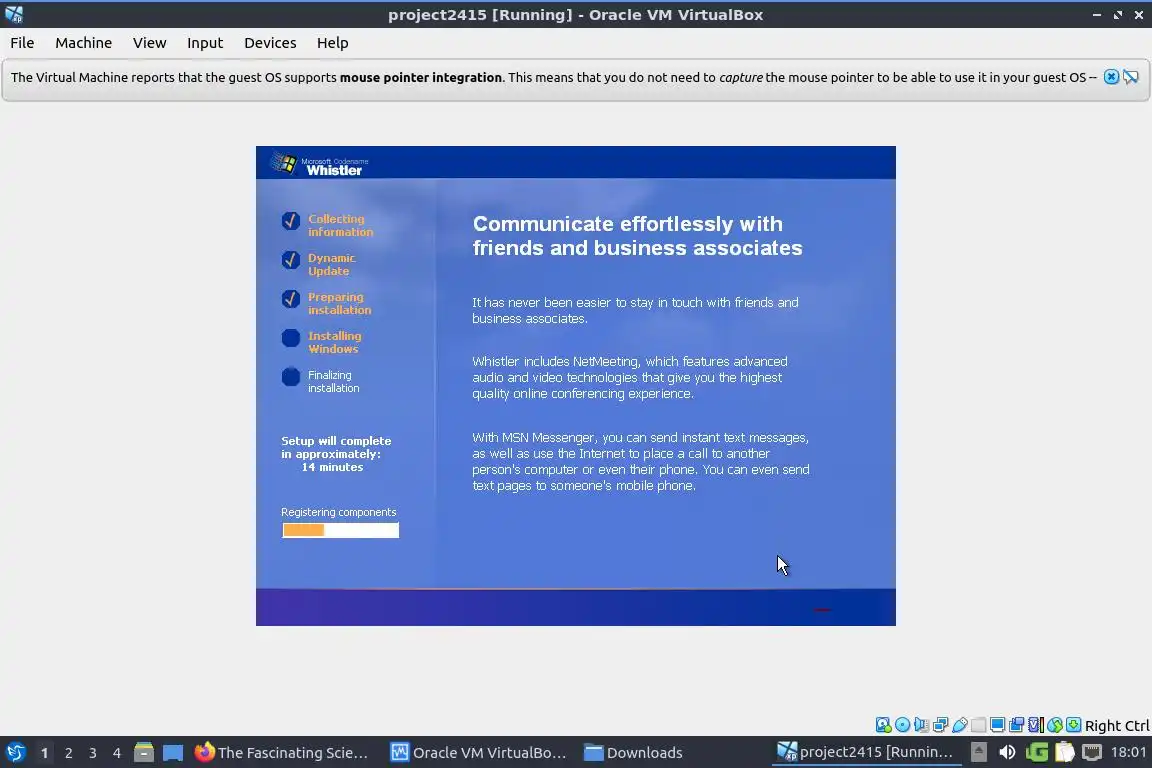
Task: Click the Installing Windows step label
Action: click(334, 342)
